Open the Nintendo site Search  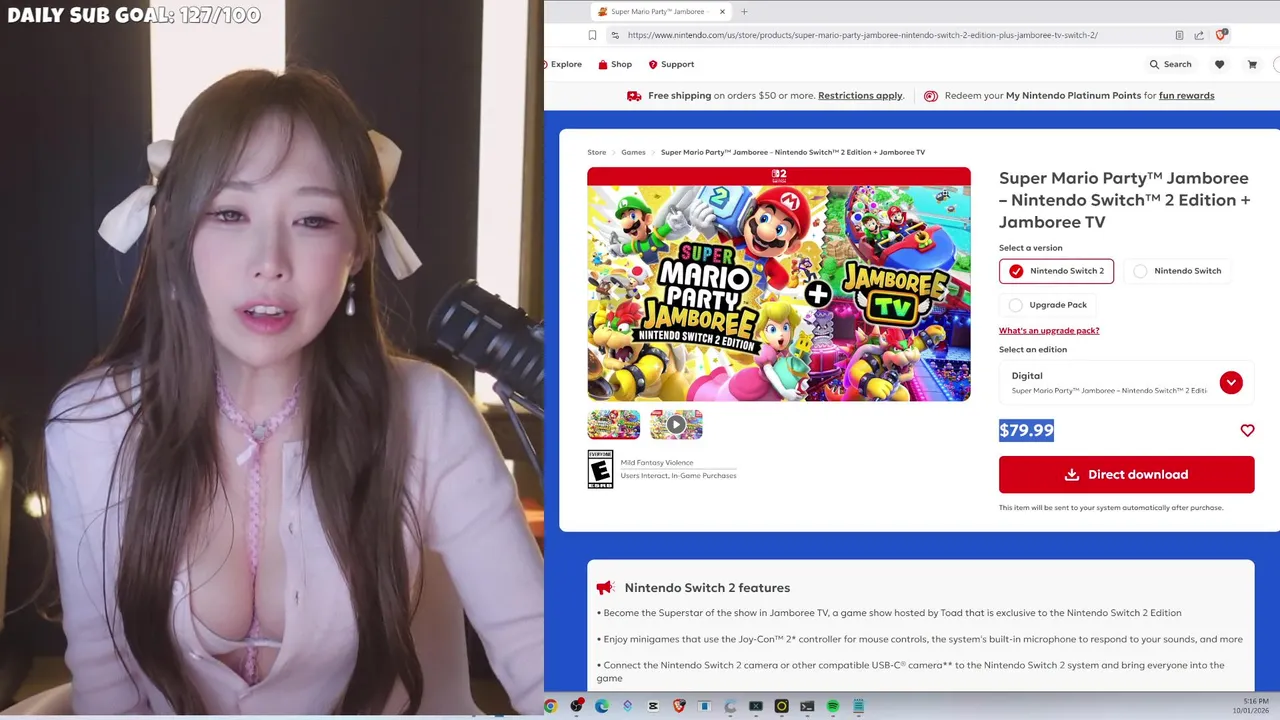(x=1170, y=64)
